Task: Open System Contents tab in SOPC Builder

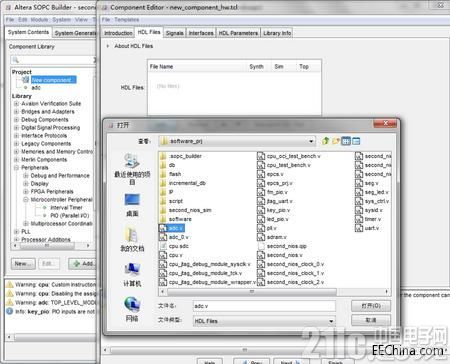Action: (x=28, y=32)
